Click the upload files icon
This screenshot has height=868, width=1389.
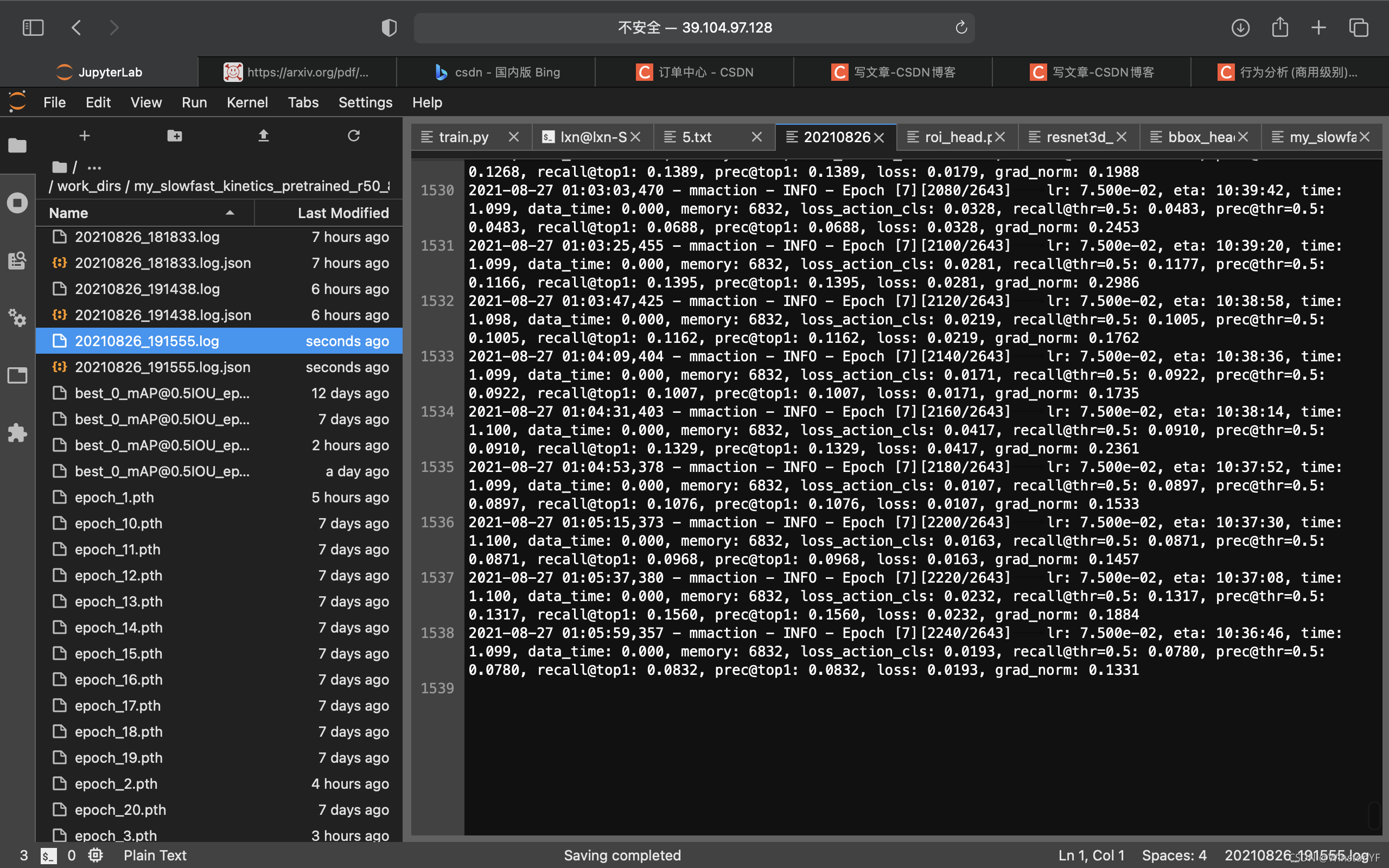pos(264,136)
